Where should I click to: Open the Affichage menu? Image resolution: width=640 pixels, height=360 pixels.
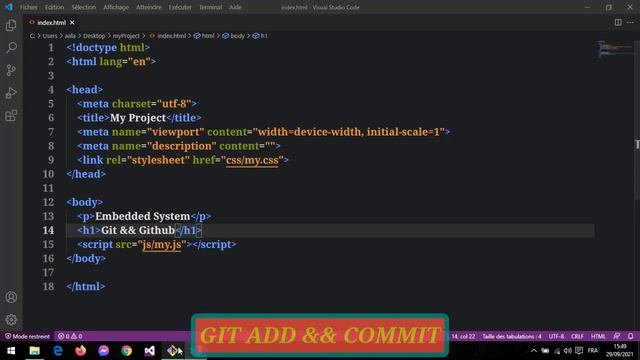[116, 7]
